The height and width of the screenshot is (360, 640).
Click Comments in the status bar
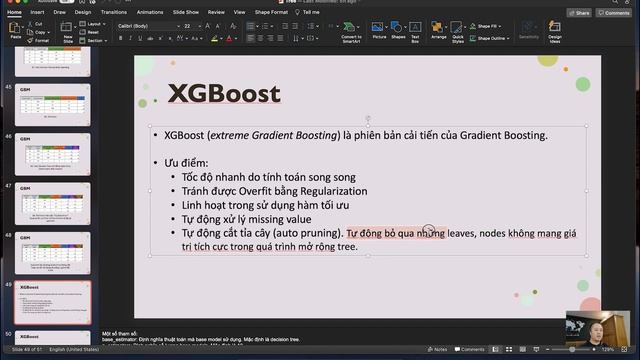click(x=469, y=349)
